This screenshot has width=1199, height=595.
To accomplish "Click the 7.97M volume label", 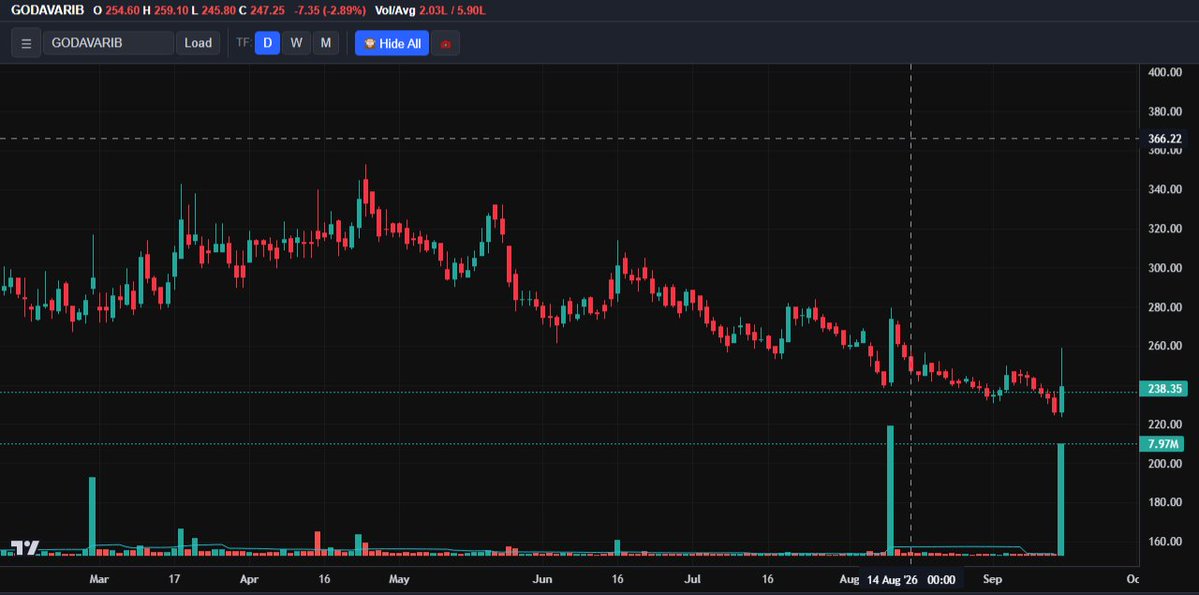I will (1161, 444).
